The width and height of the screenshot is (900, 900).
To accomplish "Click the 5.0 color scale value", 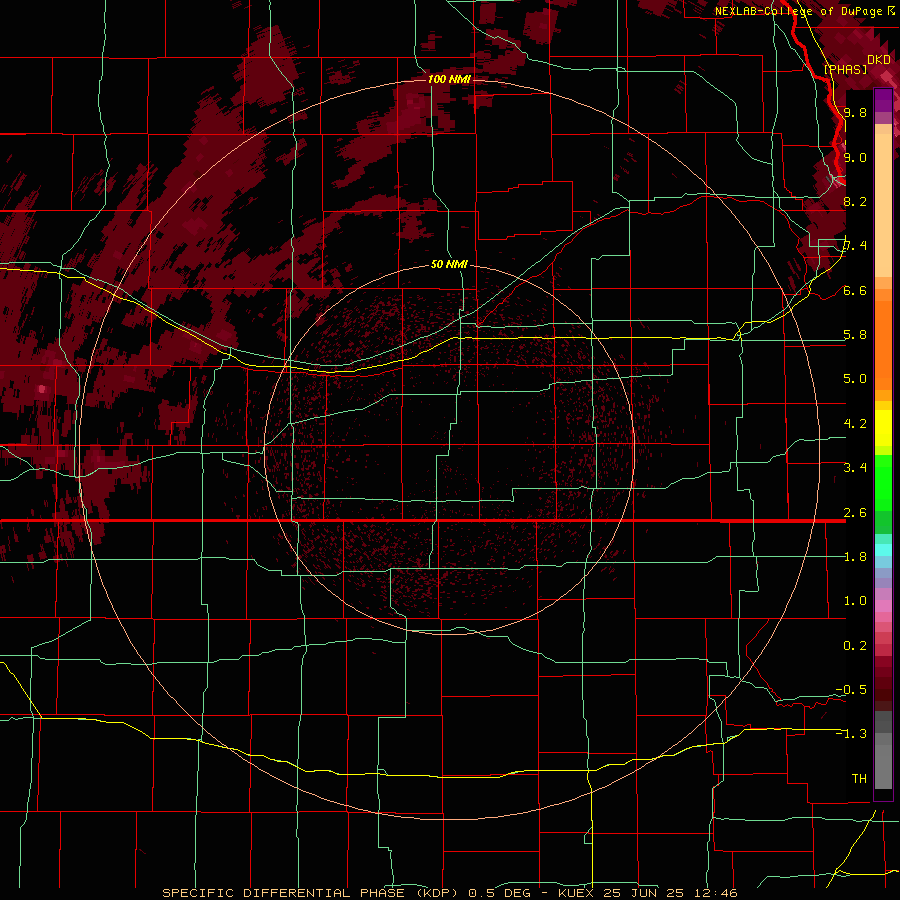I will point(855,379).
